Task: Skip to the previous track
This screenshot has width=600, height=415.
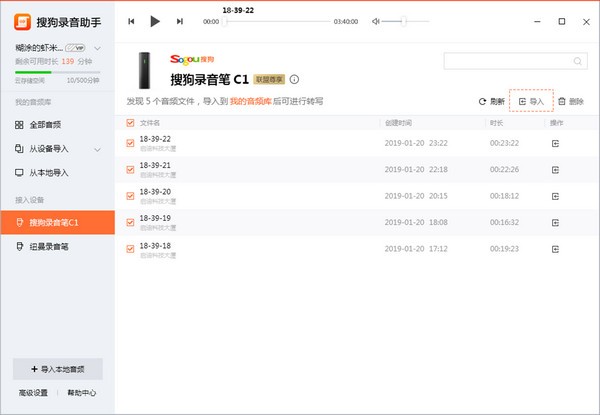Action: point(132,21)
